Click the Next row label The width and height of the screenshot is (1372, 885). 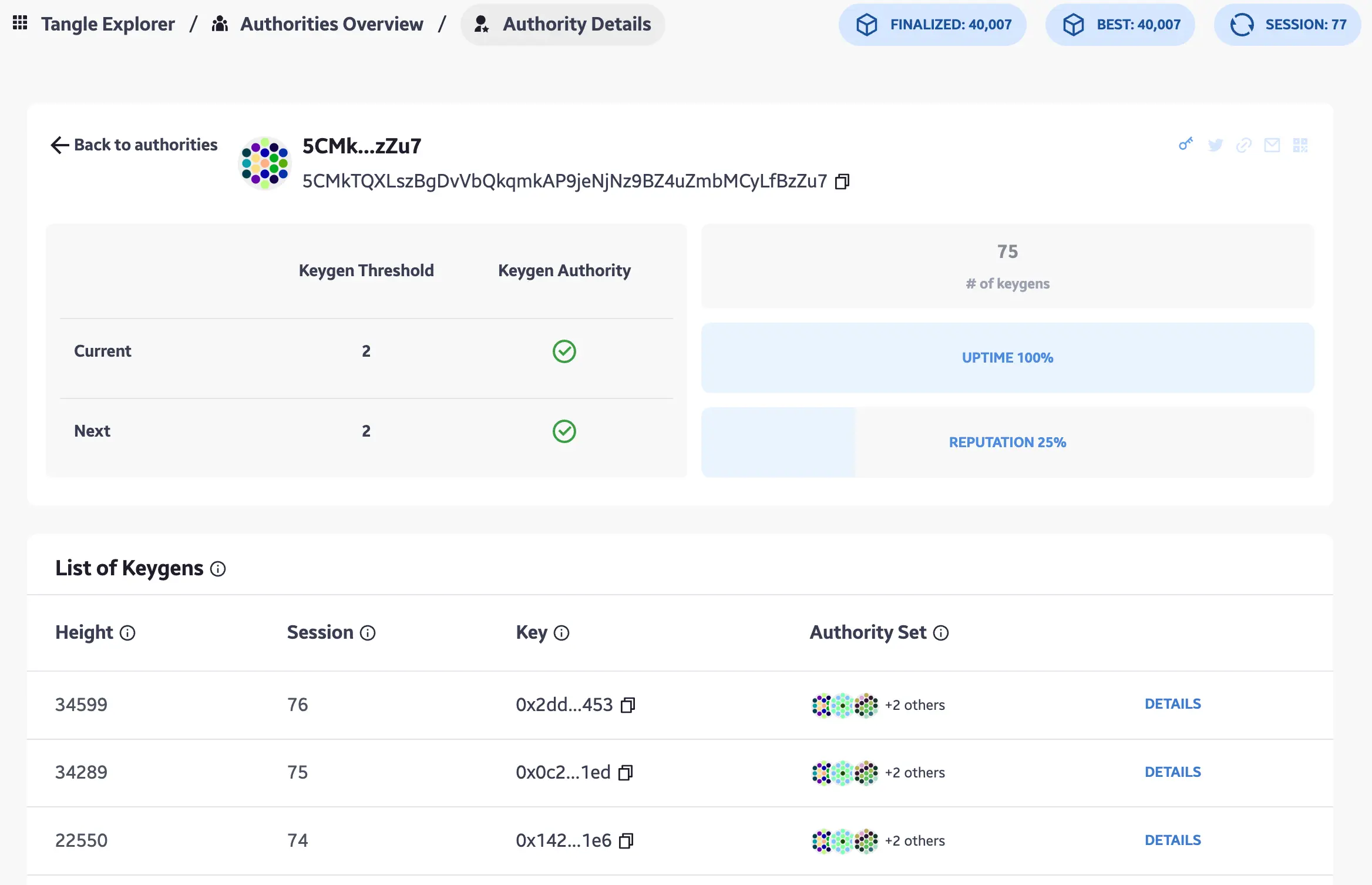[x=92, y=431]
